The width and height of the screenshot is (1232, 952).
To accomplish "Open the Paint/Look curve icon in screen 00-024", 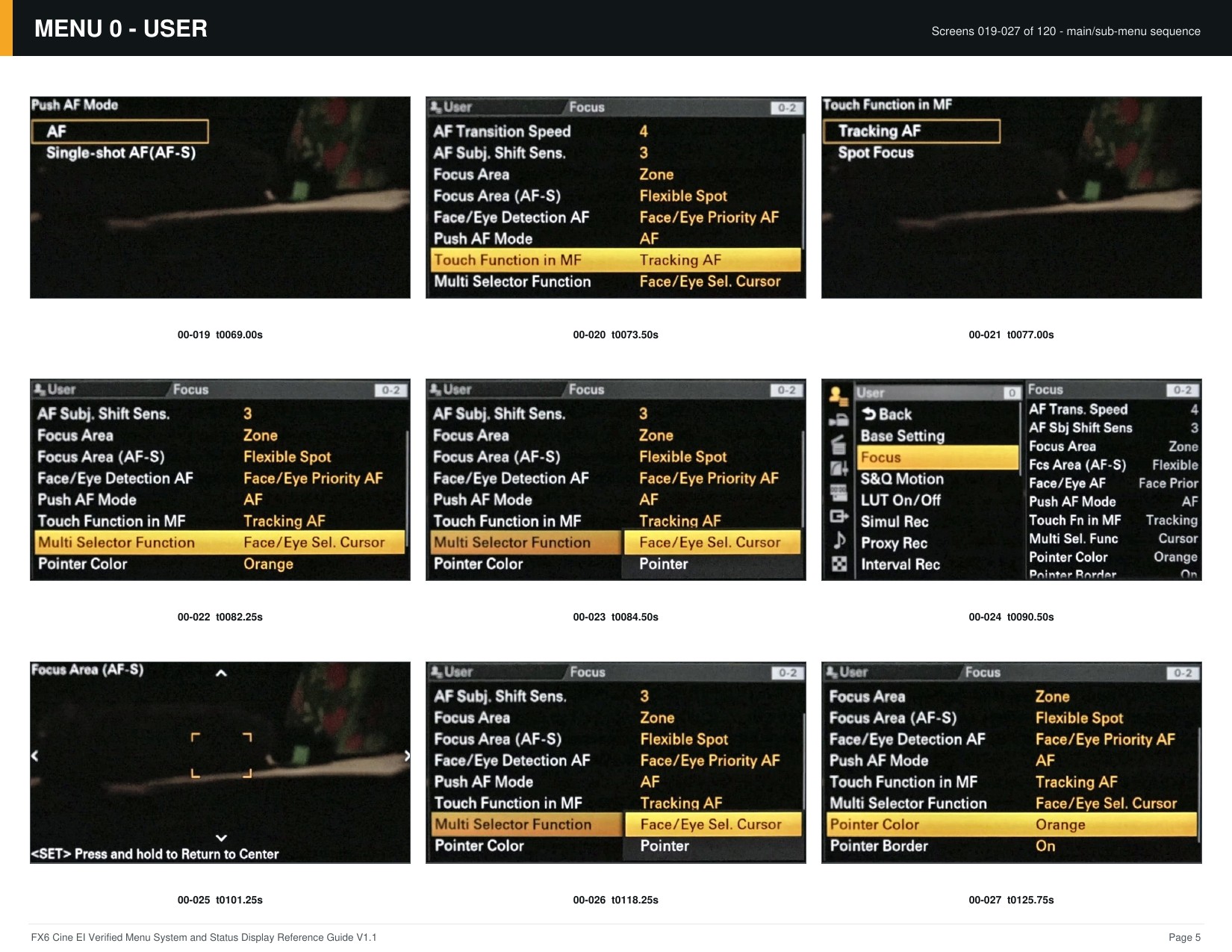I will tap(839, 468).
